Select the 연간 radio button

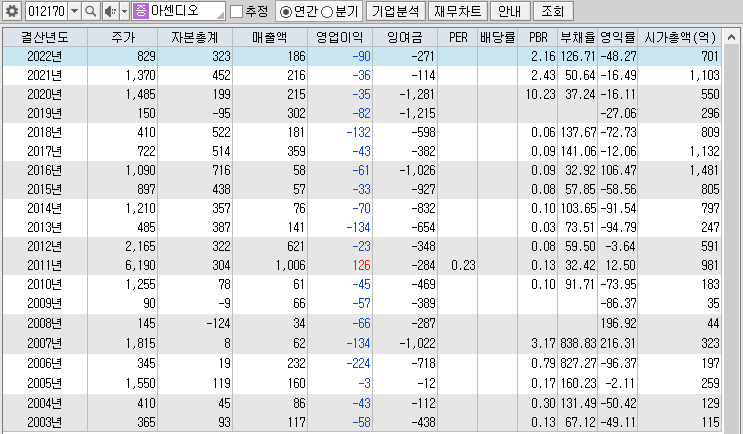(x=285, y=11)
